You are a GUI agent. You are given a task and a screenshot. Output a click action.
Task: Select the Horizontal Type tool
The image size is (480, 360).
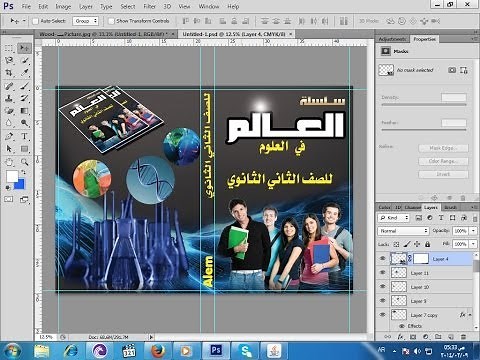[24, 136]
